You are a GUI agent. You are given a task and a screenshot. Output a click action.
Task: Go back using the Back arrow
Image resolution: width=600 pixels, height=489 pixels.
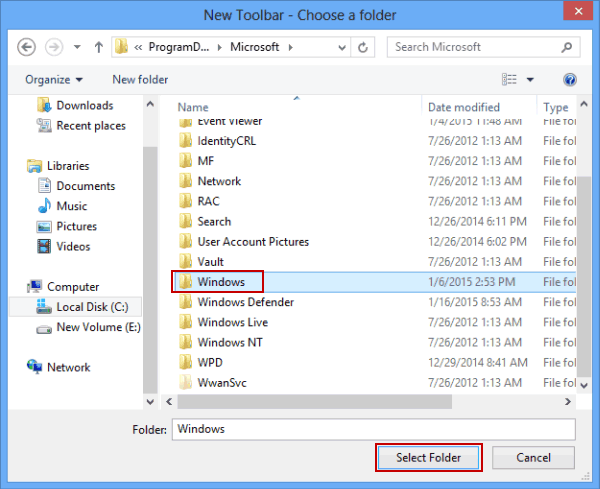click(x=26, y=47)
